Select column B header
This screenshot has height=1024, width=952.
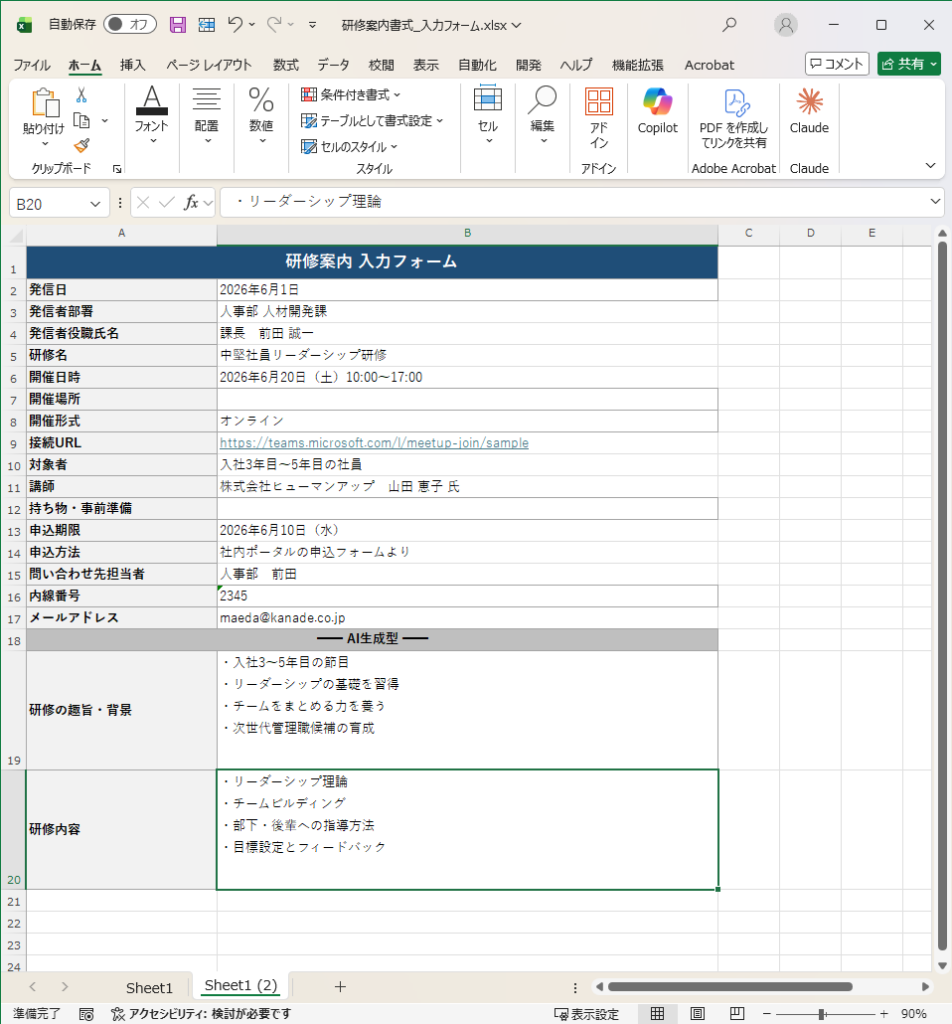click(x=467, y=233)
